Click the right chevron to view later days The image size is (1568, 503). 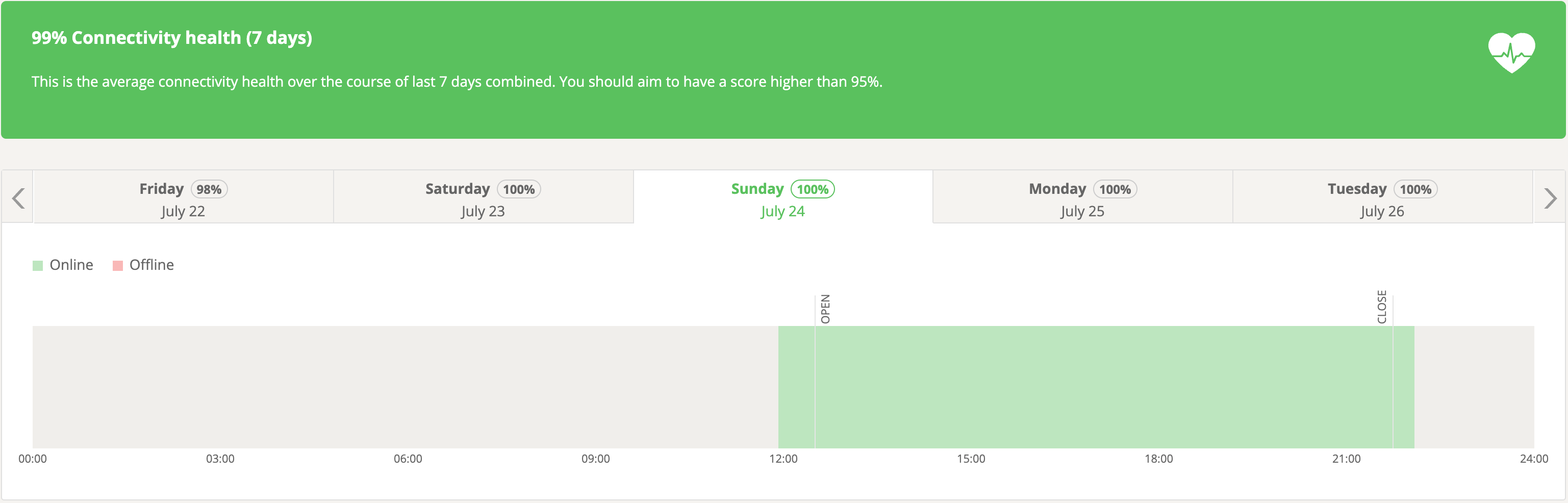pyautogui.click(x=1551, y=197)
